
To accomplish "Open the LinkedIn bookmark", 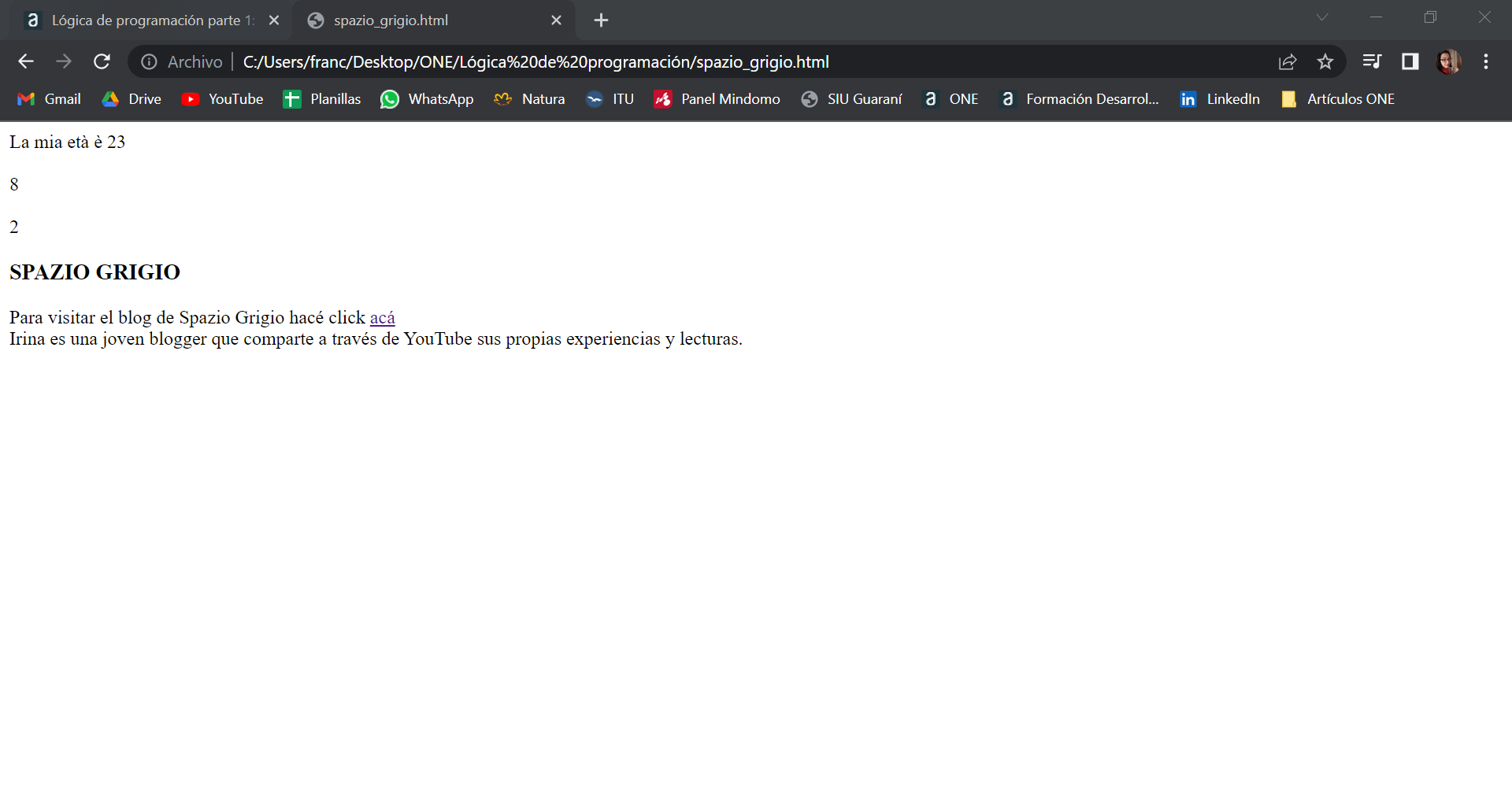I will [x=1220, y=99].
